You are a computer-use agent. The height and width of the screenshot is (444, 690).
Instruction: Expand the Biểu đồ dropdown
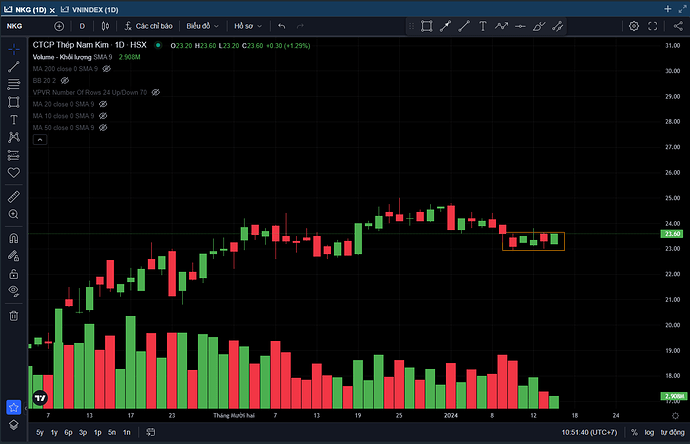tap(202, 26)
